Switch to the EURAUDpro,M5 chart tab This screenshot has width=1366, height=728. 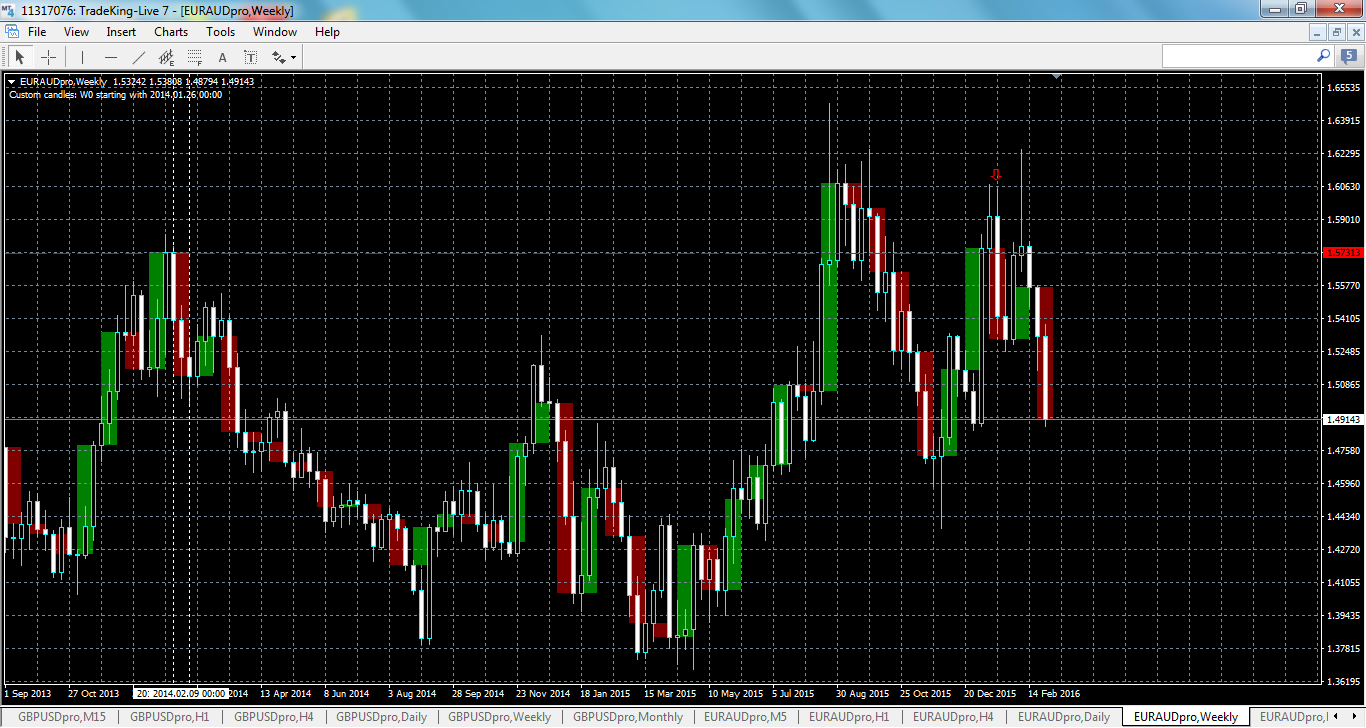click(x=745, y=717)
